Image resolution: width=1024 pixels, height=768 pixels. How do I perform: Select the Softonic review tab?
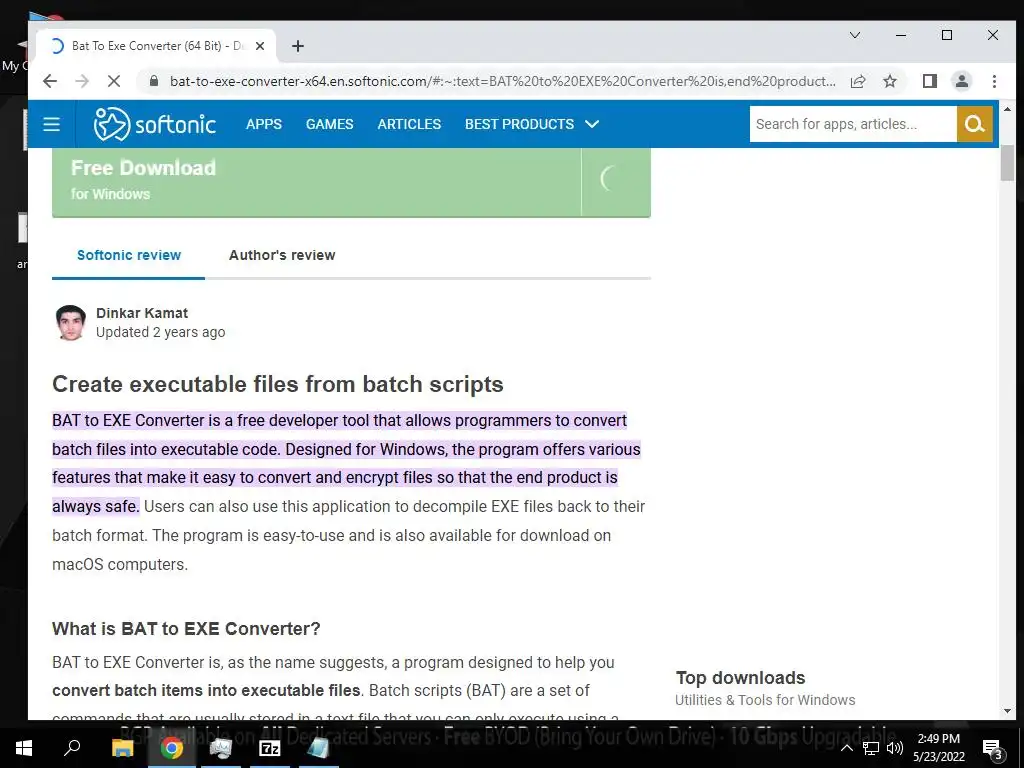[x=129, y=255]
